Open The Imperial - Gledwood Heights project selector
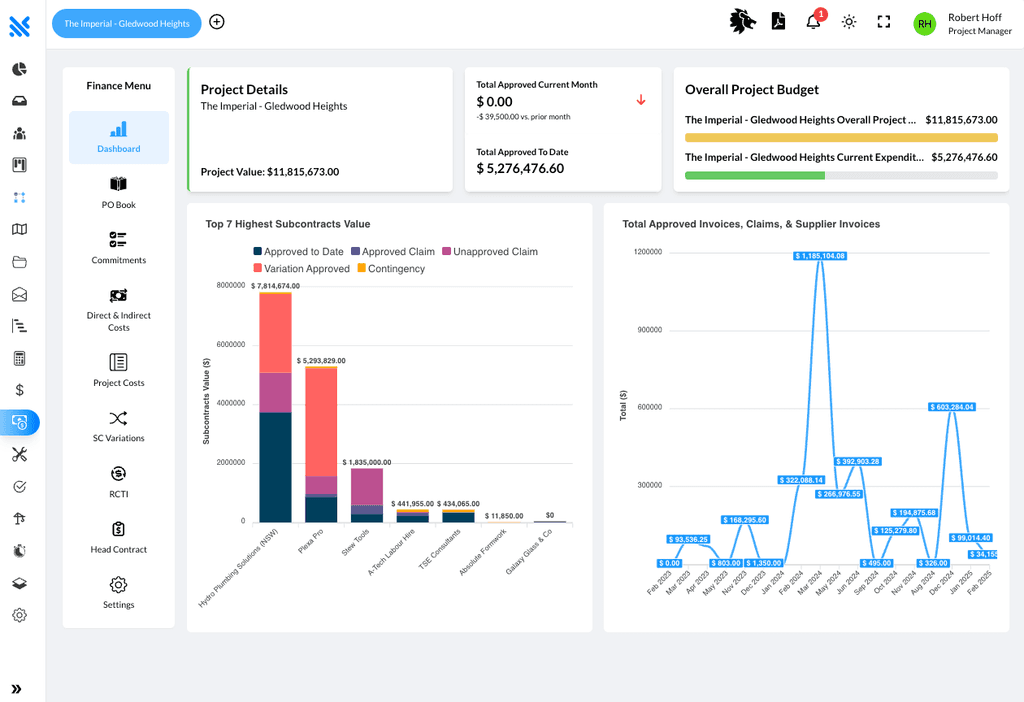The width and height of the screenshot is (1024, 702). pyautogui.click(x=126, y=22)
